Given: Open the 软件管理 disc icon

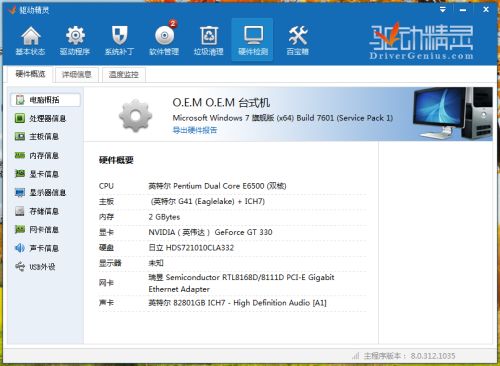Looking at the screenshot, I should (x=164, y=36).
